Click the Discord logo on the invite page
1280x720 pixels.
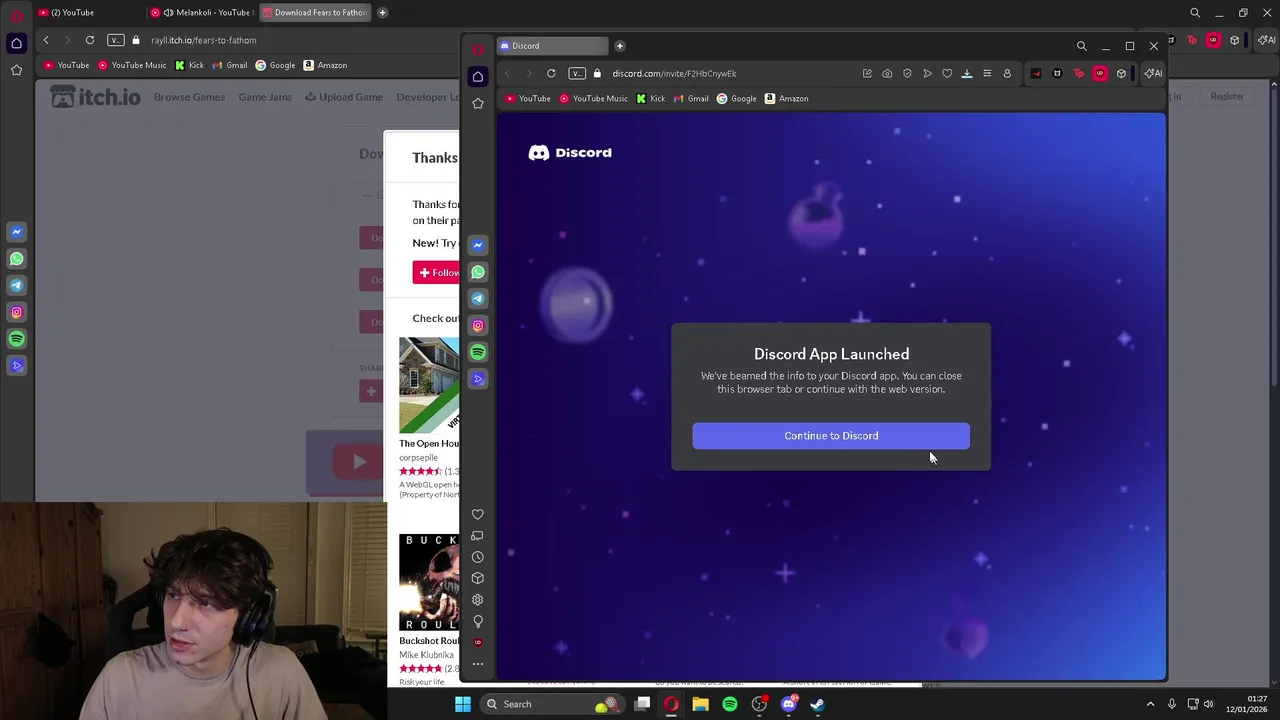tap(570, 153)
